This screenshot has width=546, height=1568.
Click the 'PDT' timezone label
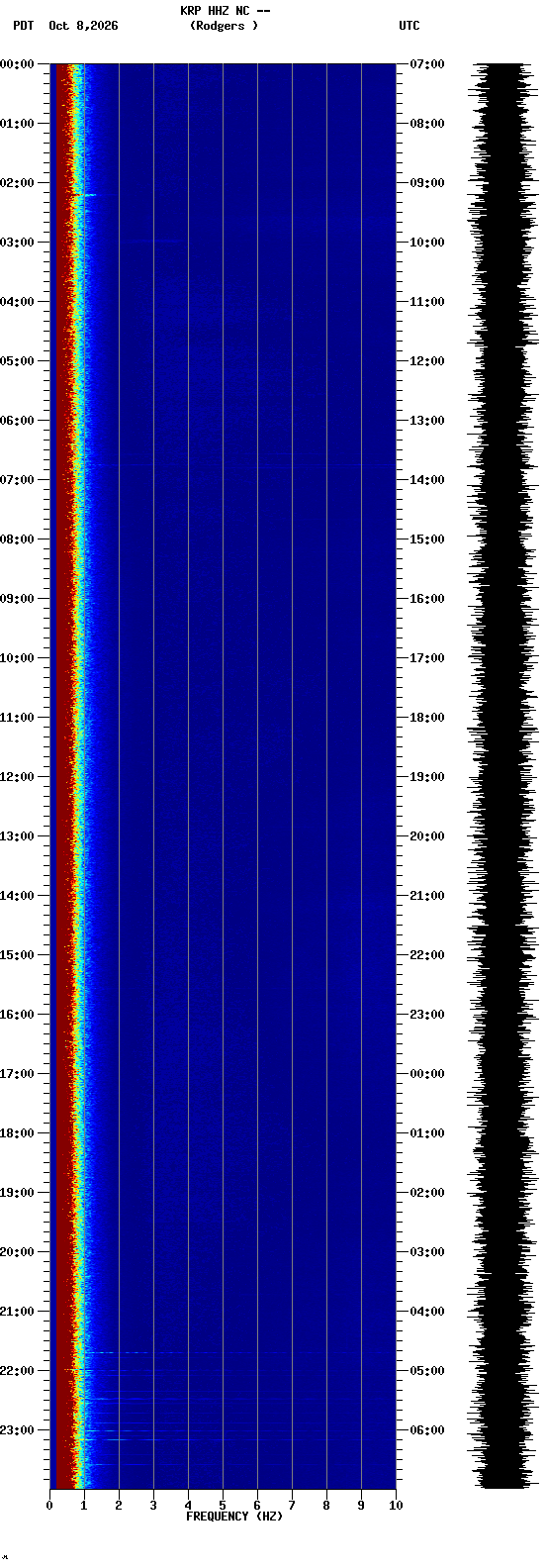(x=23, y=26)
